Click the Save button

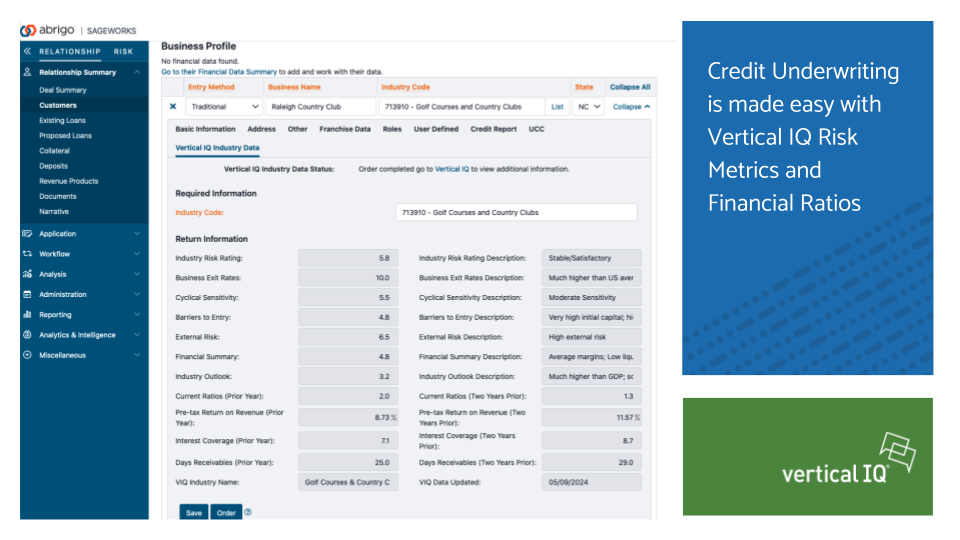[193, 512]
